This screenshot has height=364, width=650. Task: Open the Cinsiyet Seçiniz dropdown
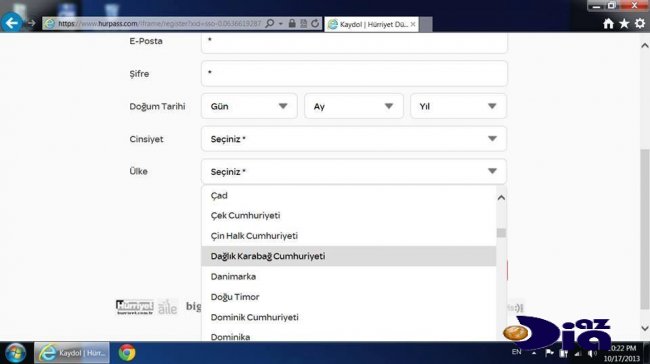(354, 139)
